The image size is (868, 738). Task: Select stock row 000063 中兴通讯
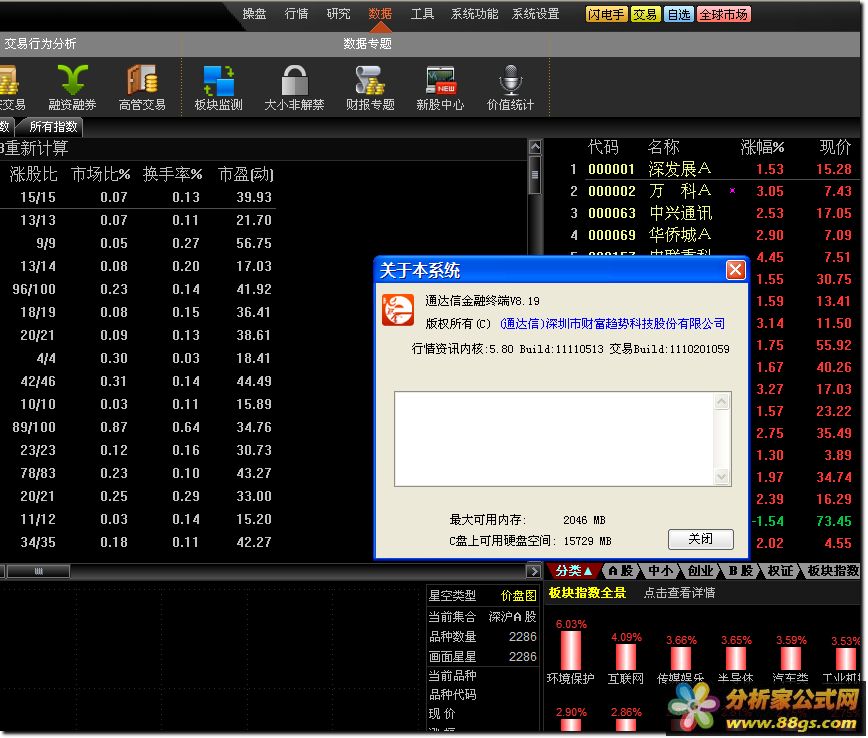[704, 213]
